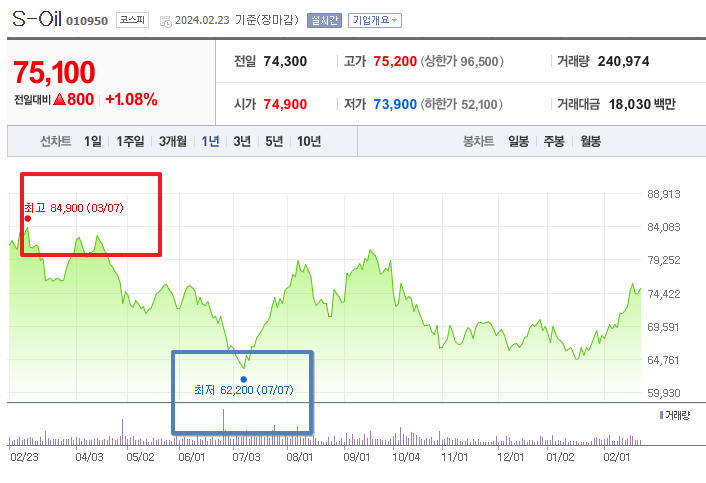
Task: Click the 59,930 price axis label
Action: tap(664, 393)
